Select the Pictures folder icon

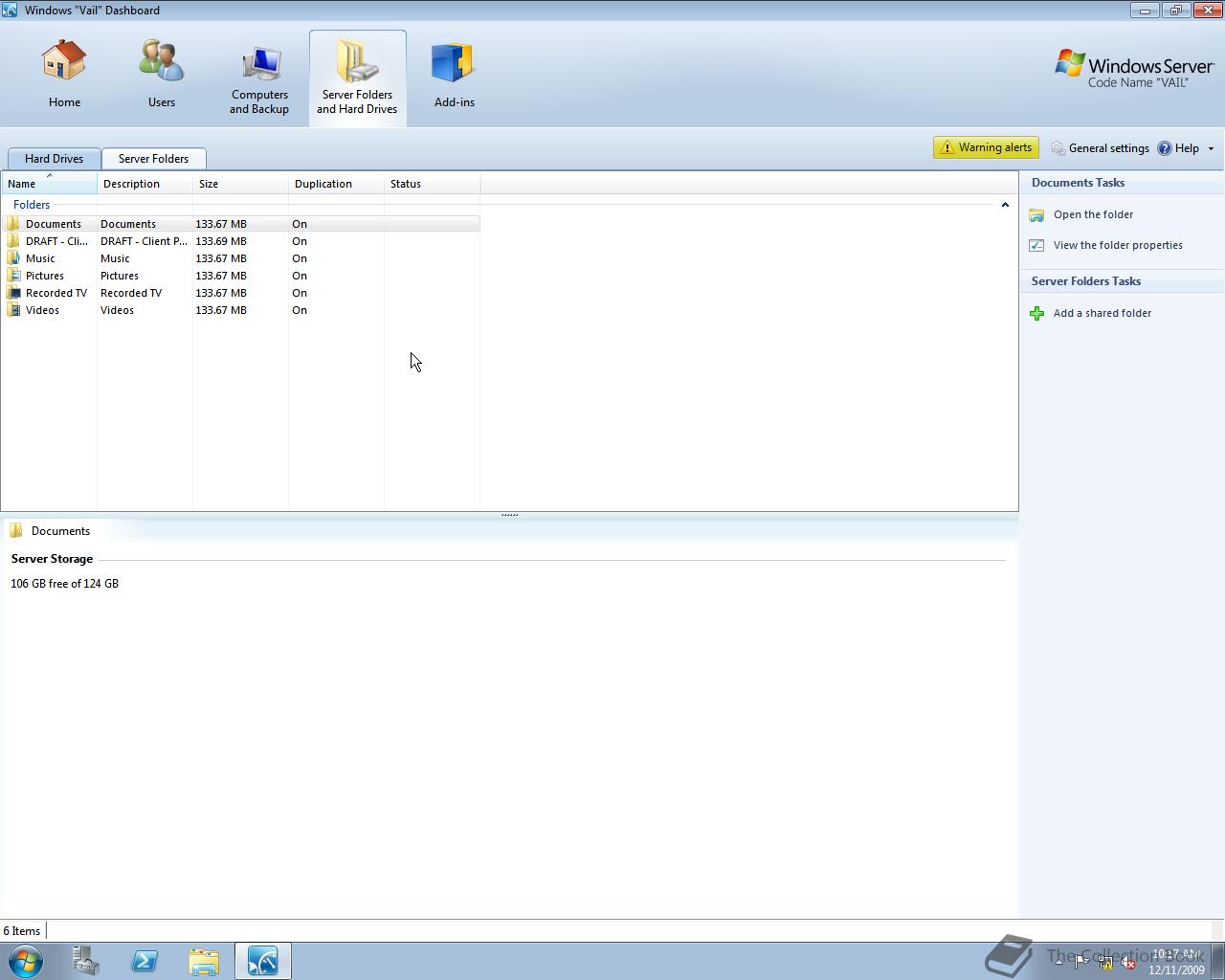(x=13, y=276)
